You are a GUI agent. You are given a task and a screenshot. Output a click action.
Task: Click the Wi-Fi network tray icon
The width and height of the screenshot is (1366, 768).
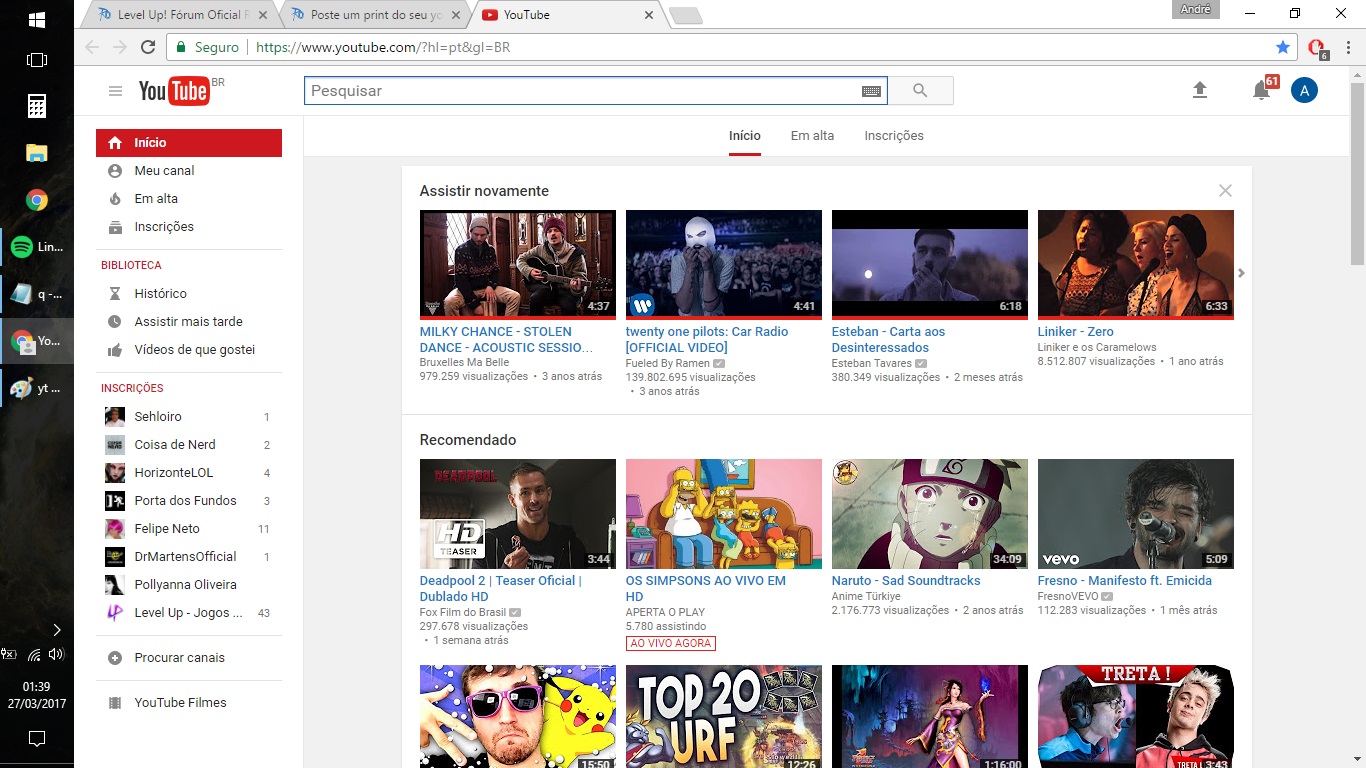tap(34, 655)
